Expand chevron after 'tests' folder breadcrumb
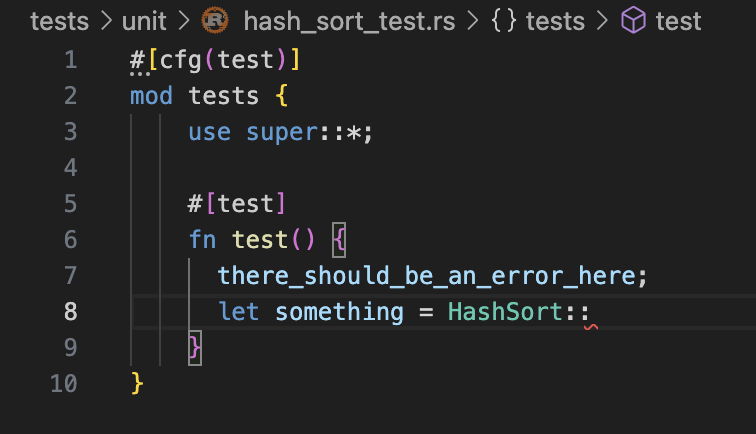The image size is (756, 434). pyautogui.click(x=106, y=21)
